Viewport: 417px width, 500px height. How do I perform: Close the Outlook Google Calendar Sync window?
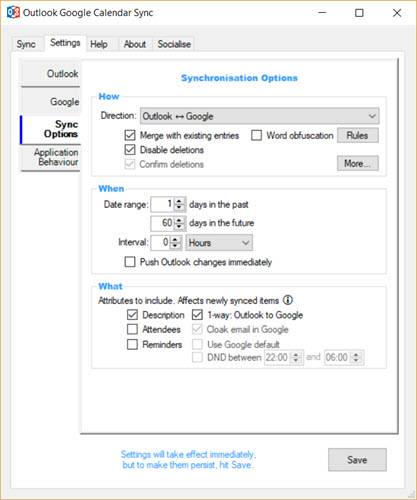[x=397, y=13]
